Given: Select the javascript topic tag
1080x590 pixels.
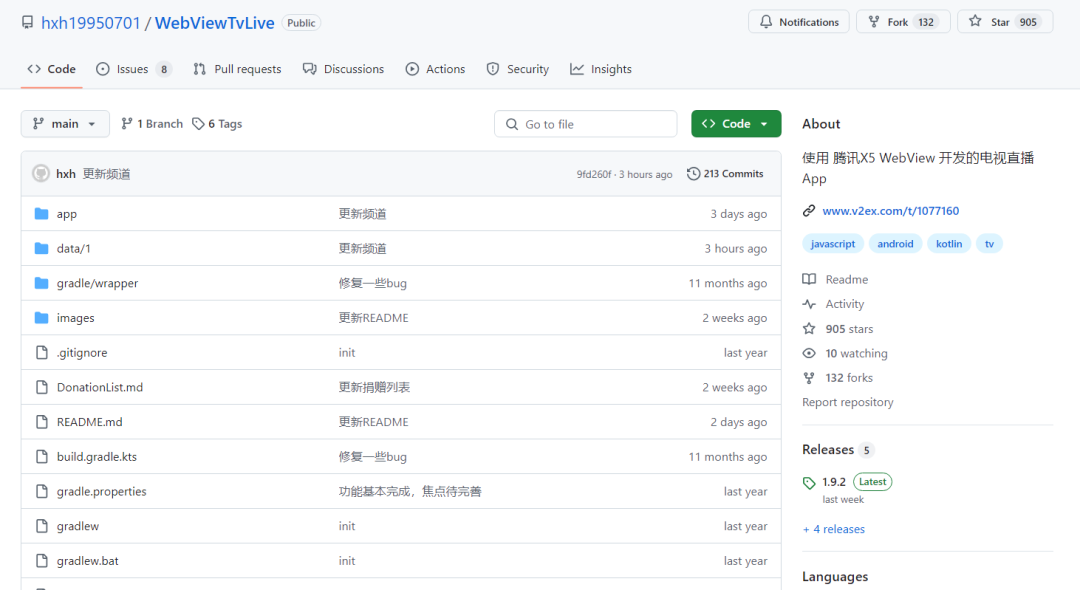Looking at the screenshot, I should 833,244.
